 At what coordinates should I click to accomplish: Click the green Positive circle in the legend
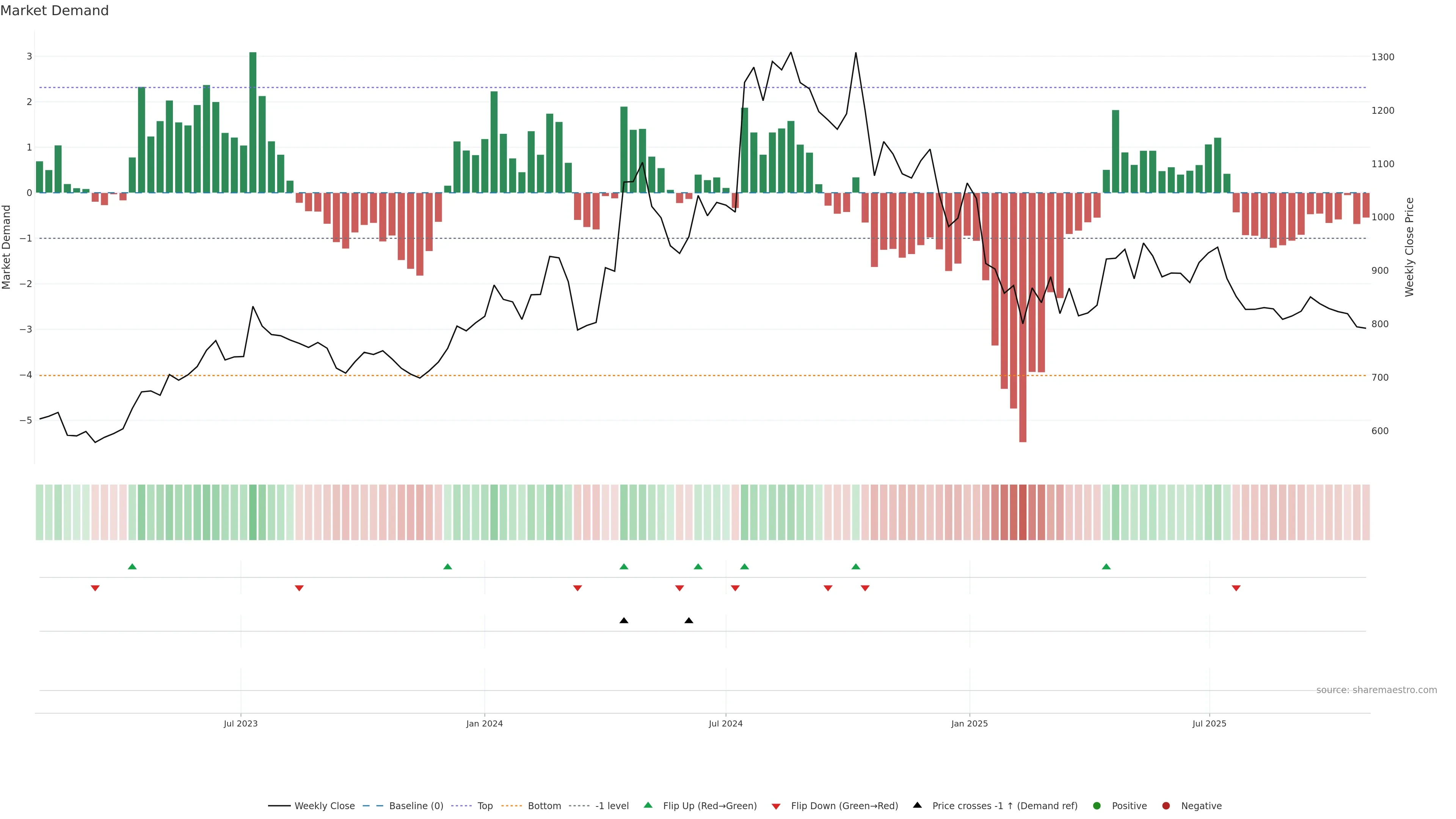(x=1097, y=805)
